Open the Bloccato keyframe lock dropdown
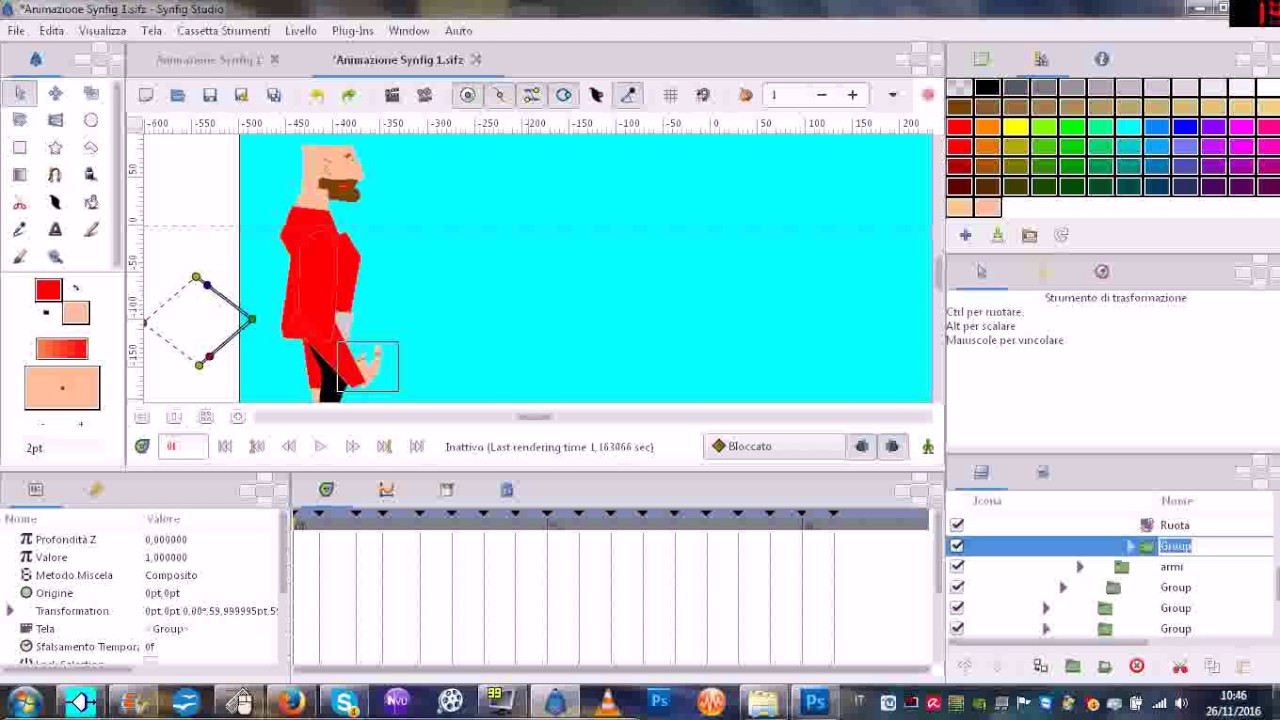Viewport: 1280px width, 720px height. [x=775, y=447]
